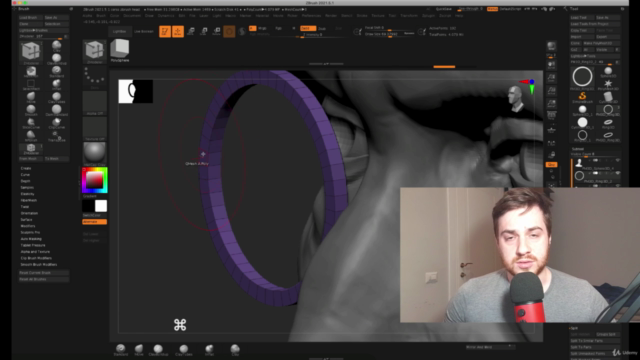Click the Sculptris Pro icon in top shelf
Screen dimensions: 640x360
pyautogui.click(x=242, y=31)
